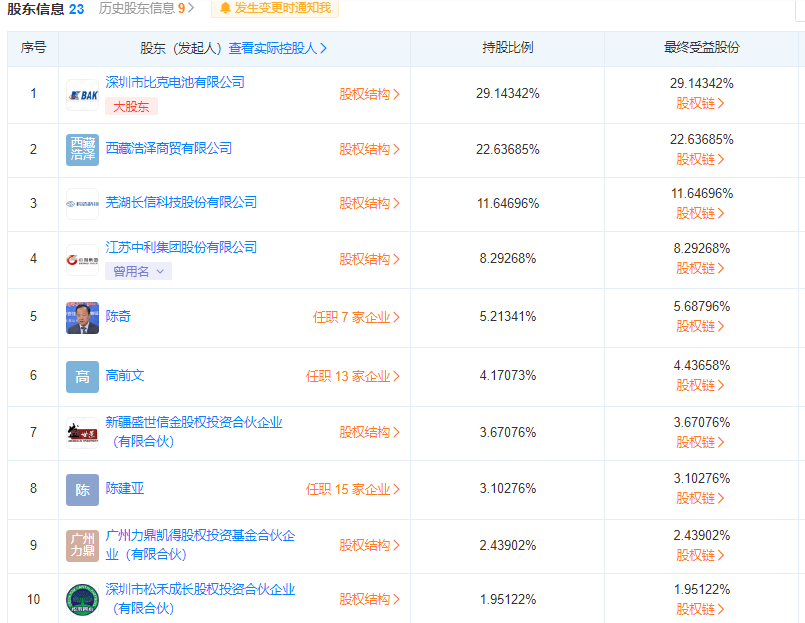Click the BAK company logo icon
The width and height of the screenshot is (805, 623).
pos(82,95)
